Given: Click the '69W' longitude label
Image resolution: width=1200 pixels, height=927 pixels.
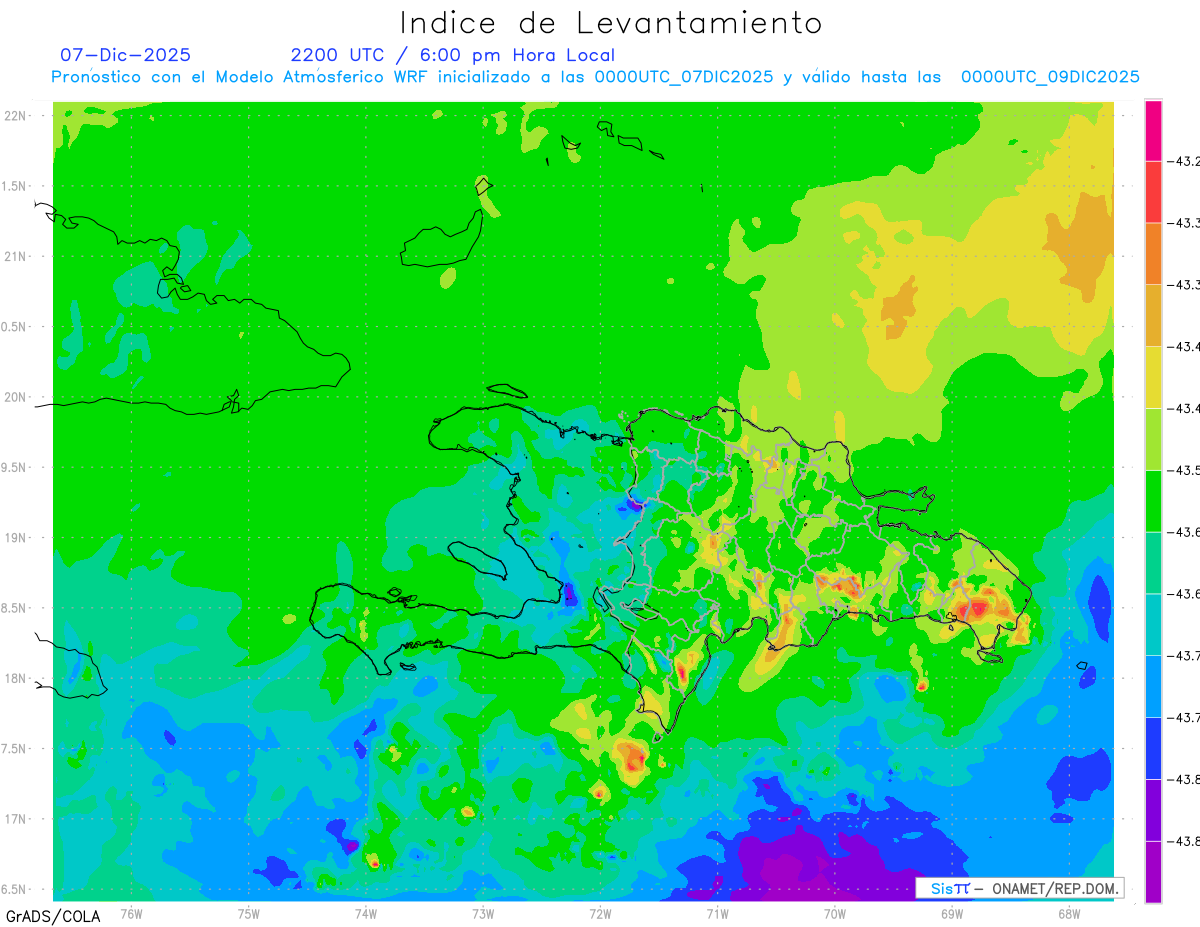Looking at the screenshot, I should coord(952,914).
